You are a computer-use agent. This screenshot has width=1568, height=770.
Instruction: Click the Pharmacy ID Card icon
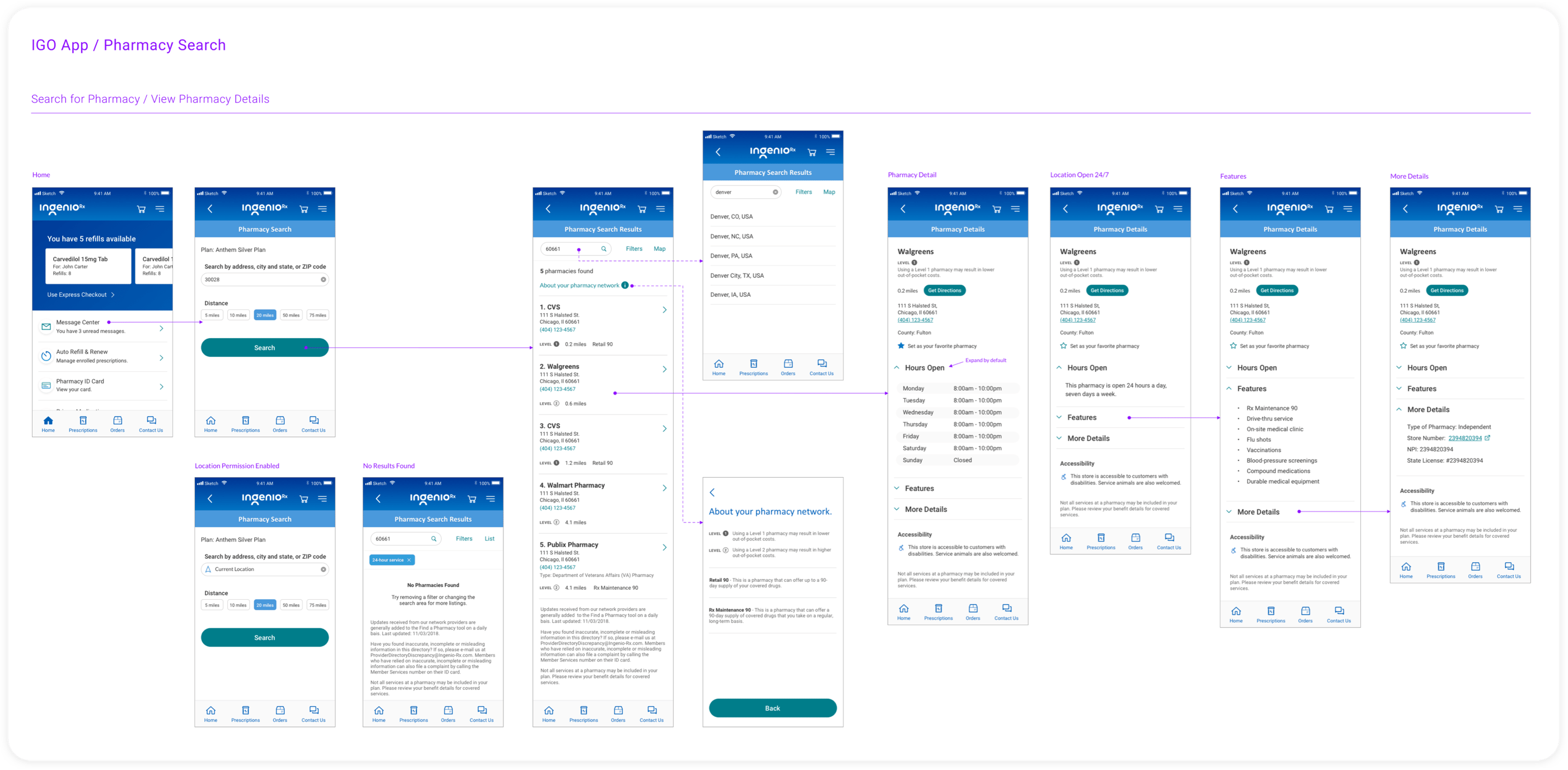(x=46, y=385)
